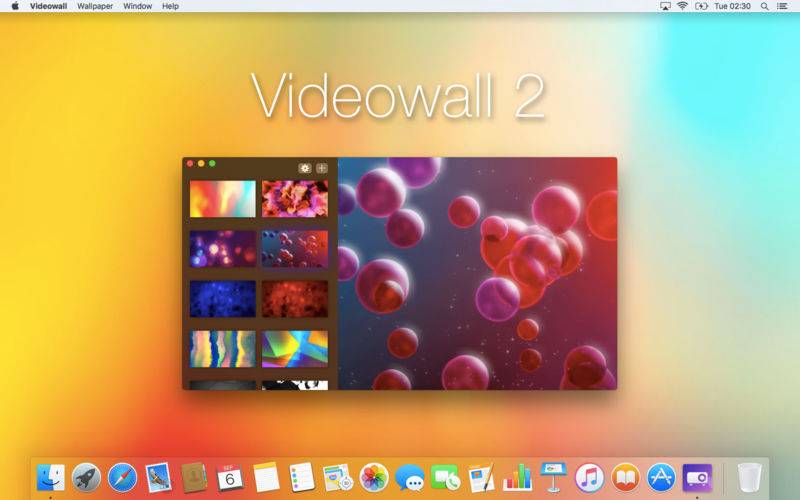
Task: Open Finder from the Dock
Action: tap(51, 478)
